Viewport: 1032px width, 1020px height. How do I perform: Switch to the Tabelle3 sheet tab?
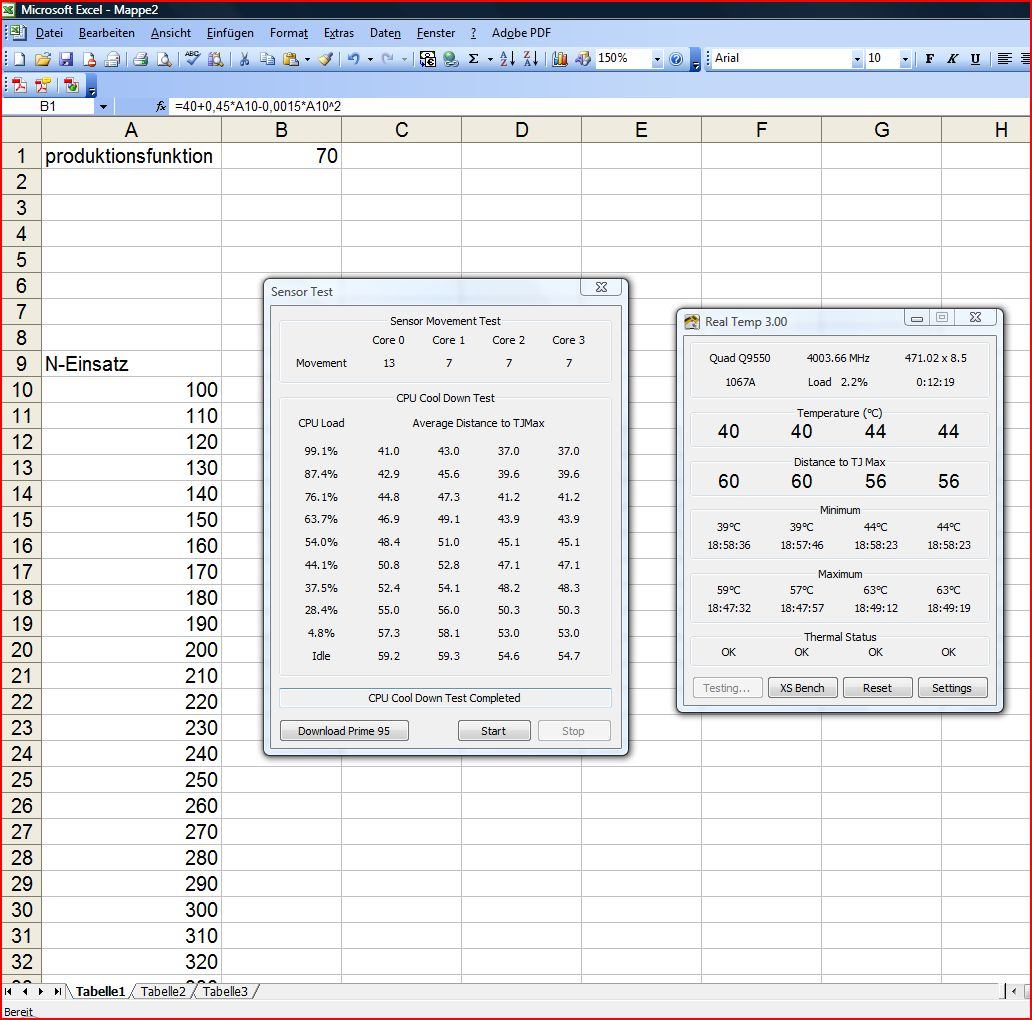[225, 992]
